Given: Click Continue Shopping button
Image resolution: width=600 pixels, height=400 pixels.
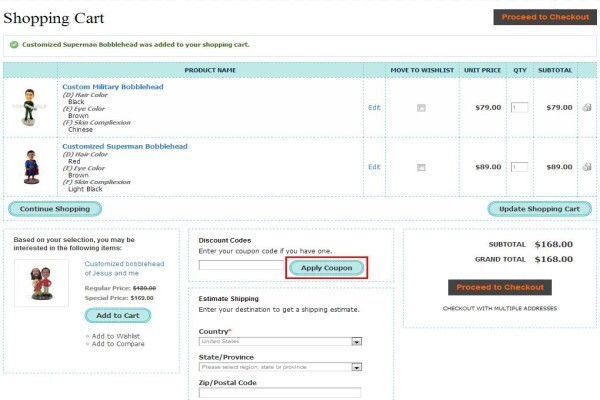Looking at the screenshot, I should [x=55, y=209].
